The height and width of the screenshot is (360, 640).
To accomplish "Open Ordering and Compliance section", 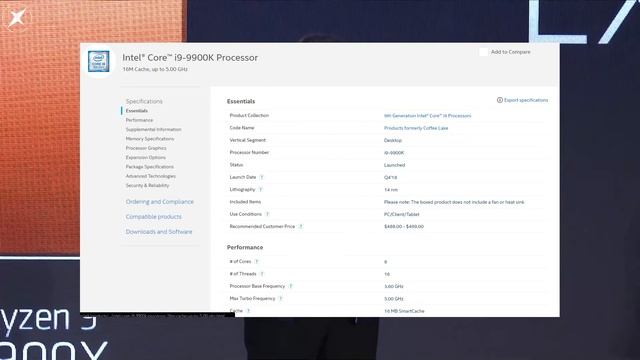I will click(160, 202).
